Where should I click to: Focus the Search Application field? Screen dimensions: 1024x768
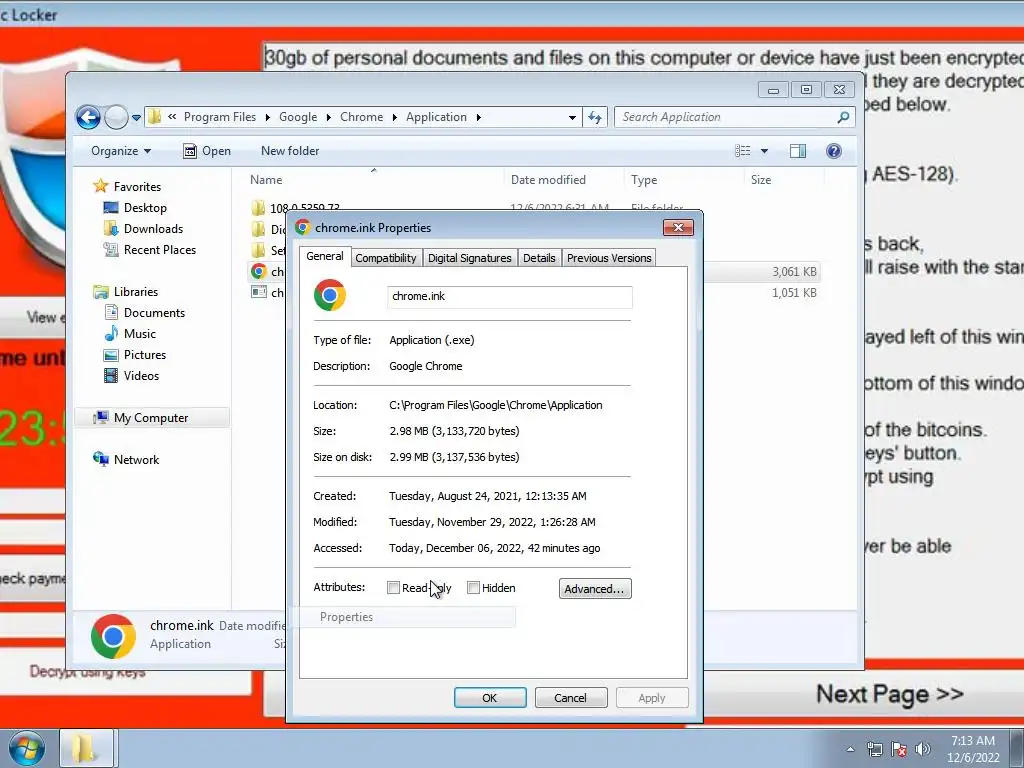click(x=725, y=117)
